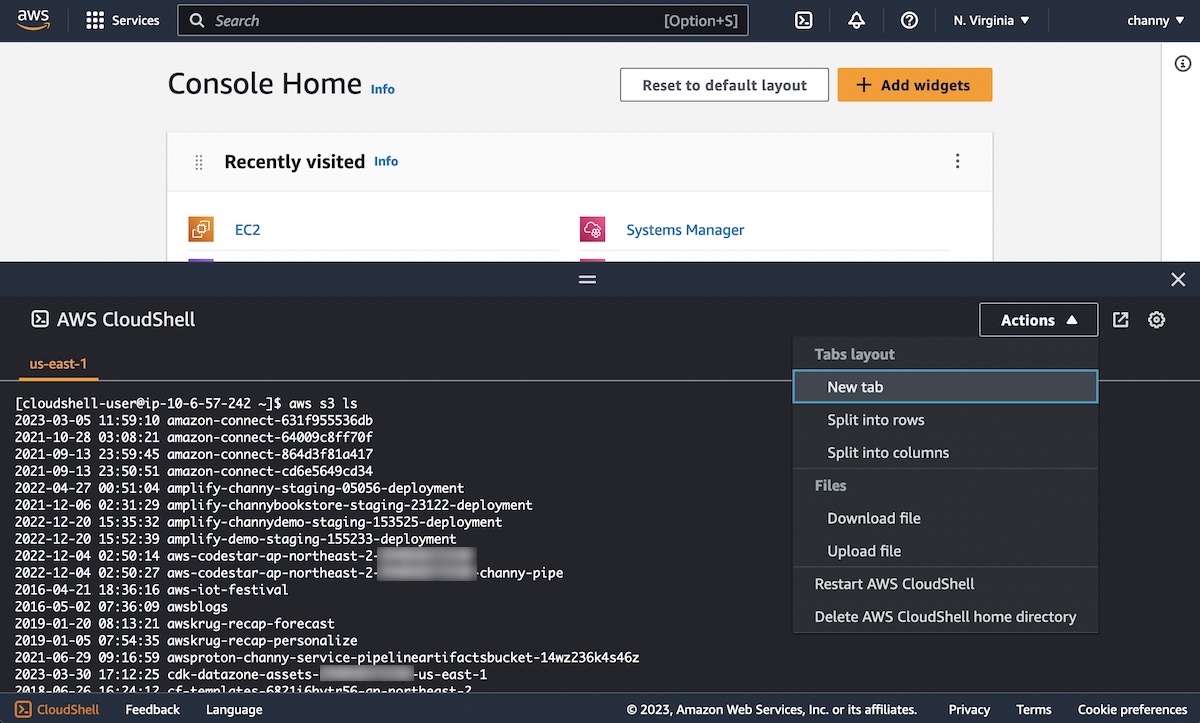Screen dimensions: 1200x723
Task: Open Cookie preferences in the footer
Action: coord(1132,710)
